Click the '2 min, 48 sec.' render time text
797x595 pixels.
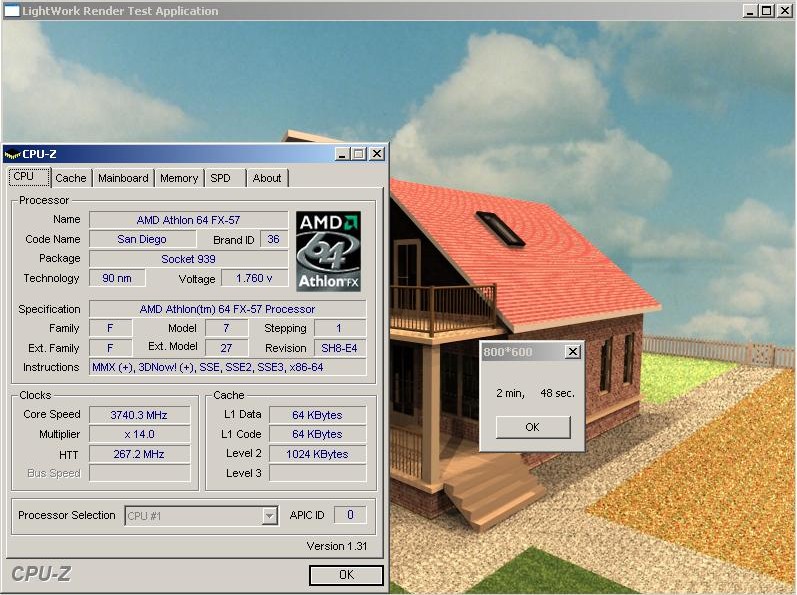pos(535,393)
